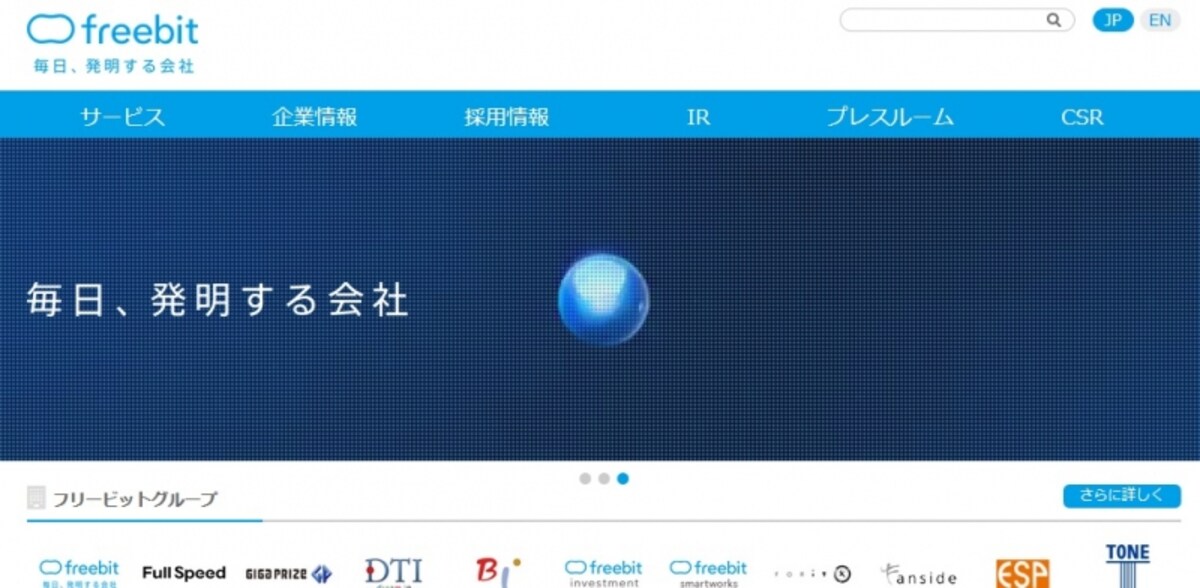Open the freebit smartworks logo
Image resolution: width=1200 pixels, height=588 pixels.
[x=708, y=573]
